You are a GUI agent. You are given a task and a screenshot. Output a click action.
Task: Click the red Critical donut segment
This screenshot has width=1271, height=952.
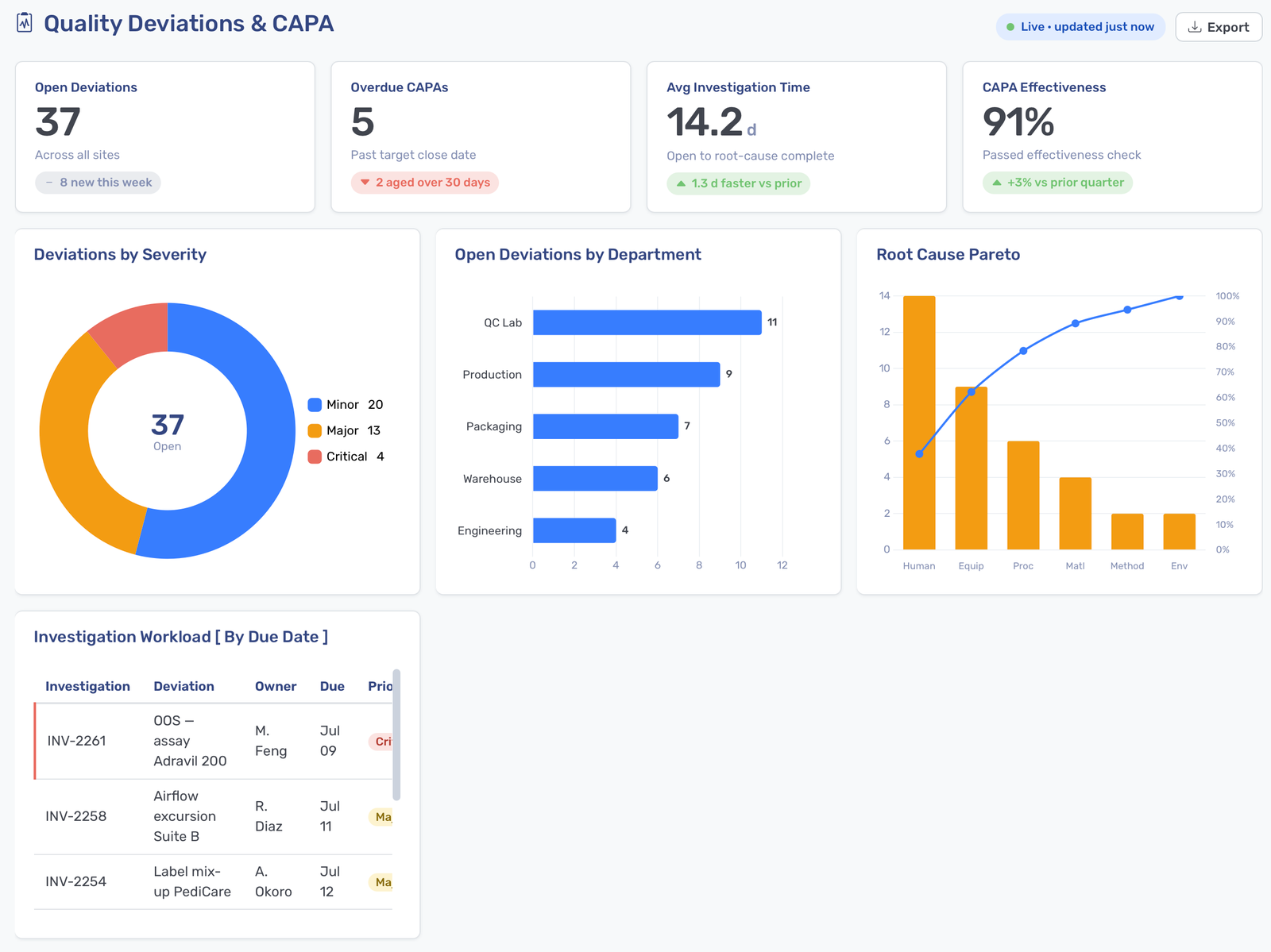[135, 332]
